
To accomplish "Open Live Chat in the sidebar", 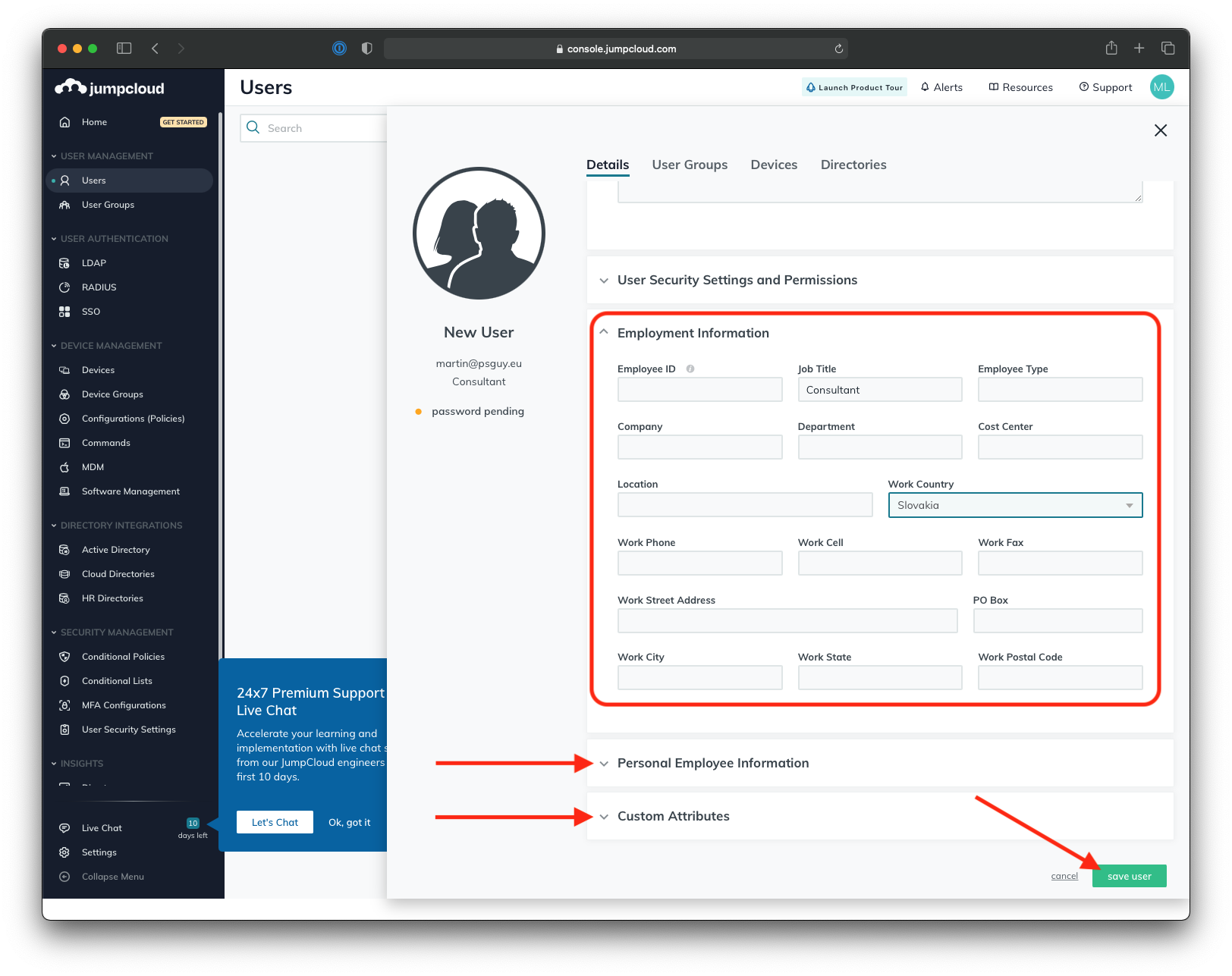I will pyautogui.click(x=102, y=828).
